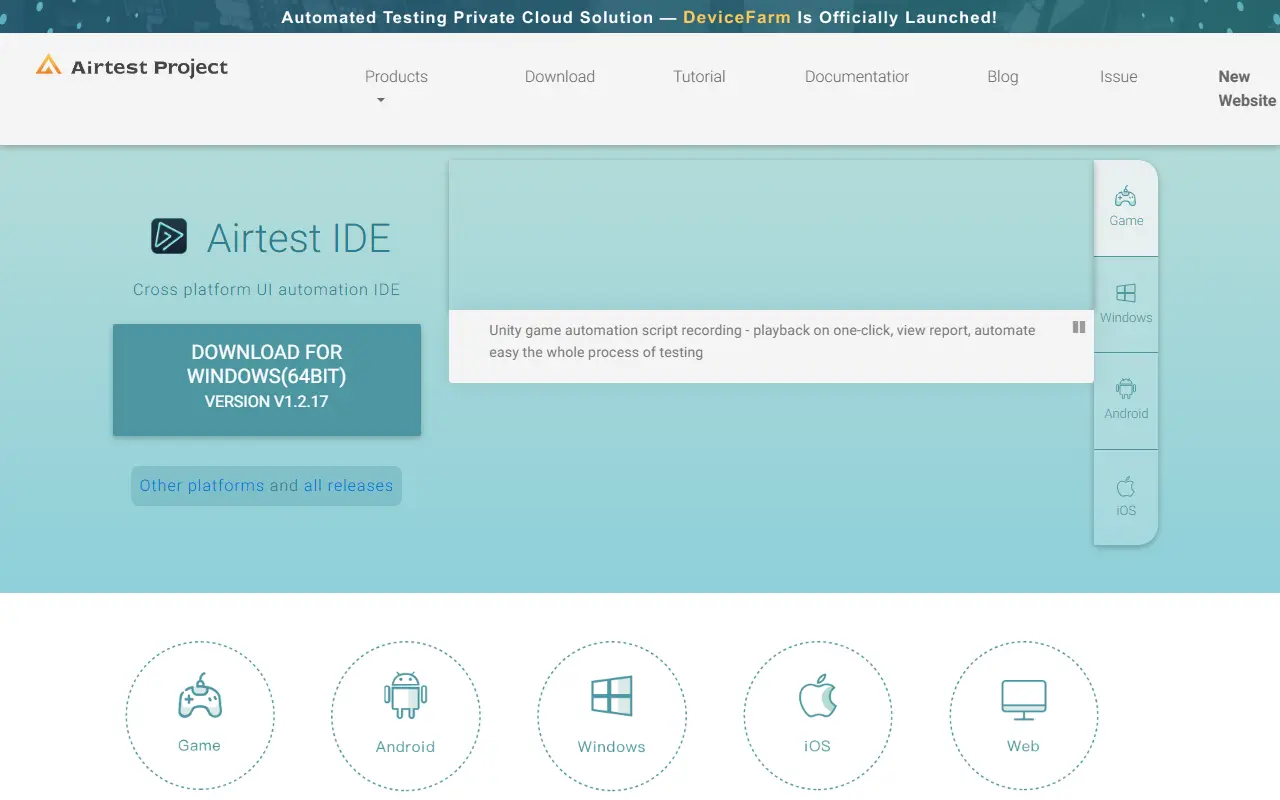Open the all releases link
This screenshot has width=1280, height=800.
(x=349, y=486)
